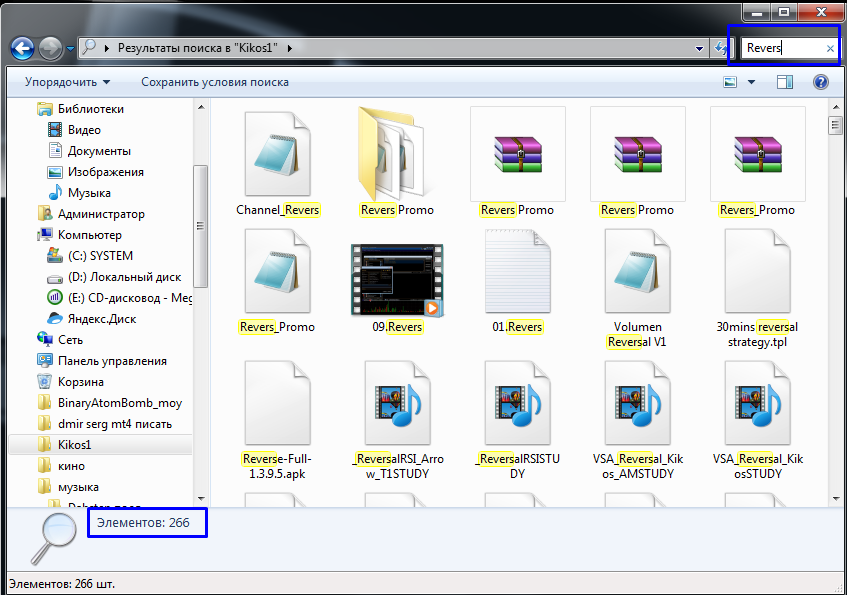
Task: Click inside the Revers search box
Action: (780, 48)
